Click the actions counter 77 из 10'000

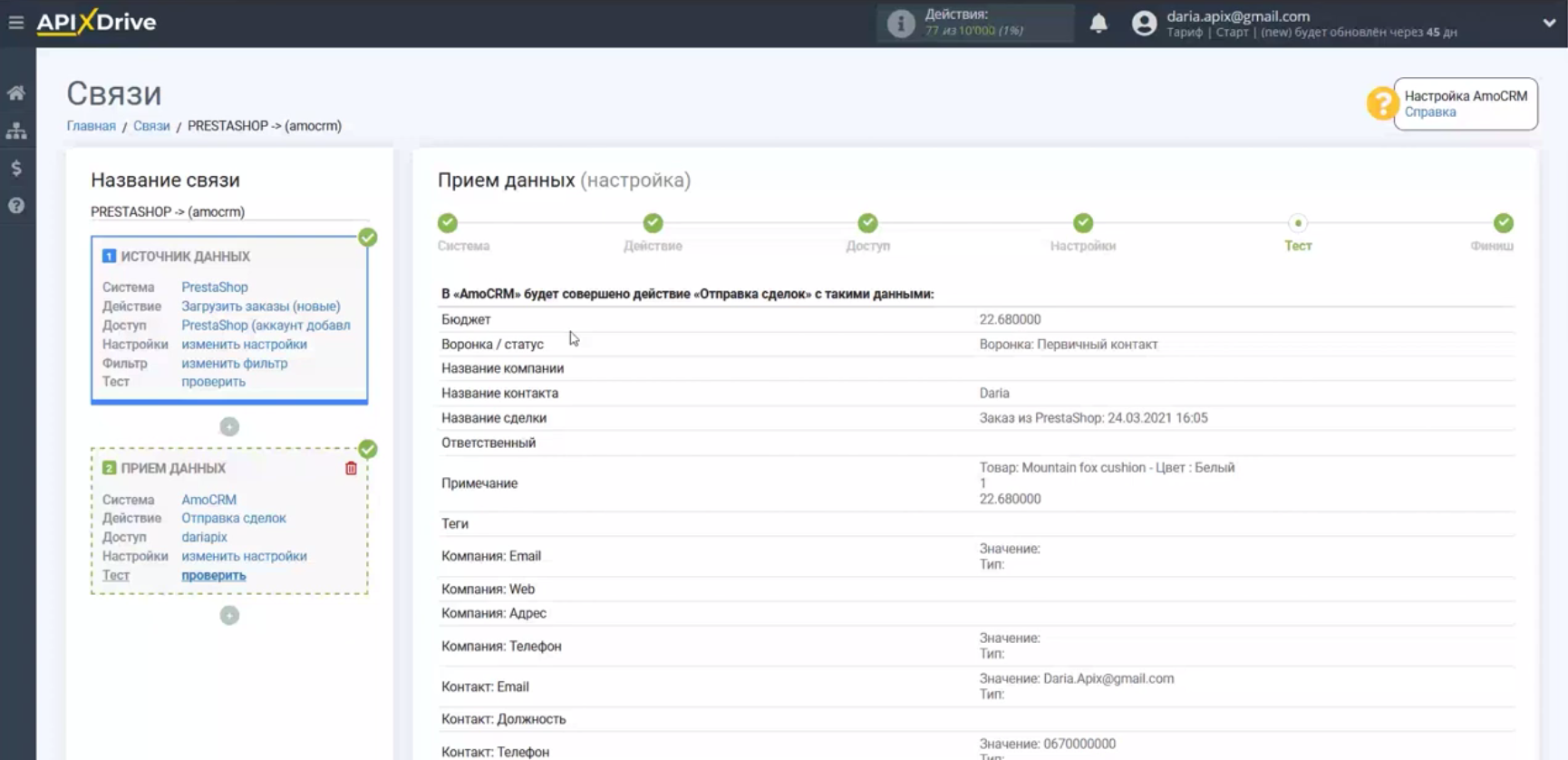coord(960,31)
